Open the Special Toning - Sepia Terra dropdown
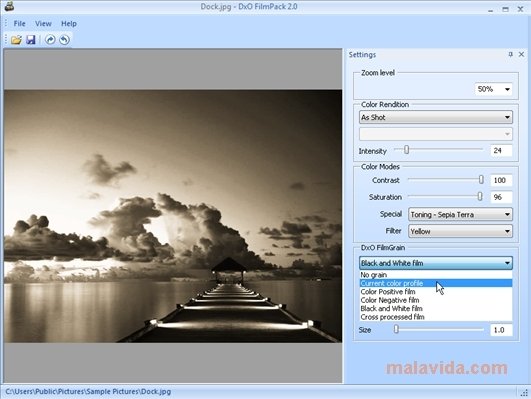This screenshot has height=399, width=531. (460, 214)
